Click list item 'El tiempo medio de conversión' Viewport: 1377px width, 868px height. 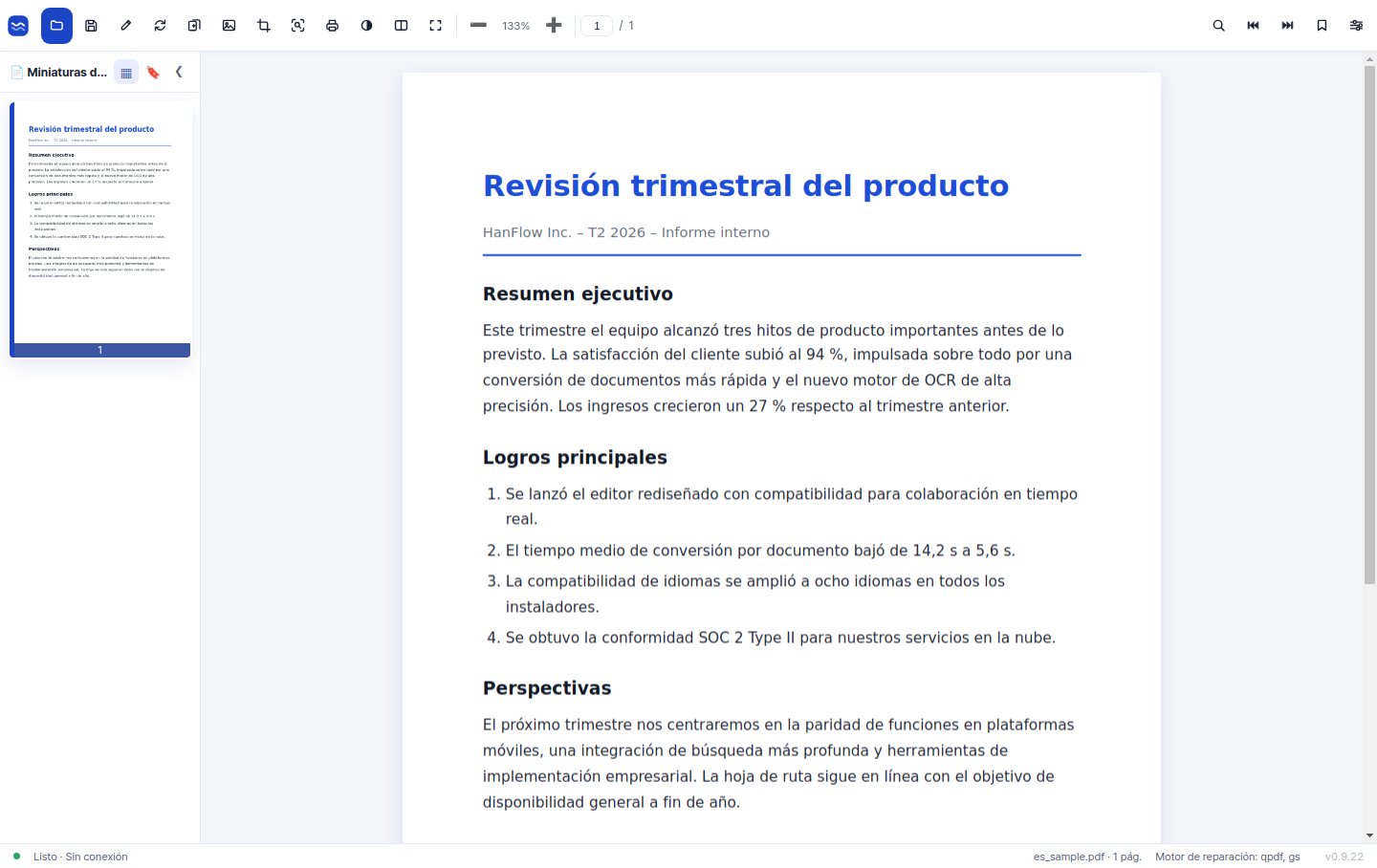coord(760,551)
